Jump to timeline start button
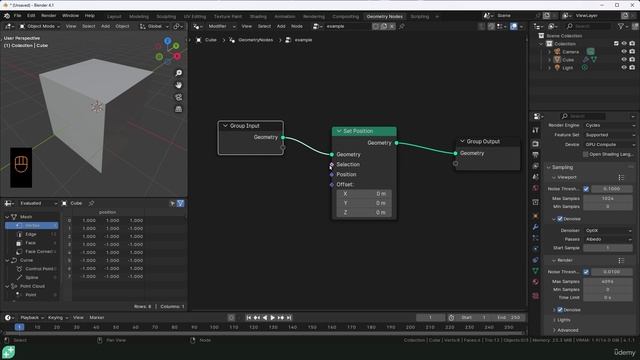 (249, 318)
